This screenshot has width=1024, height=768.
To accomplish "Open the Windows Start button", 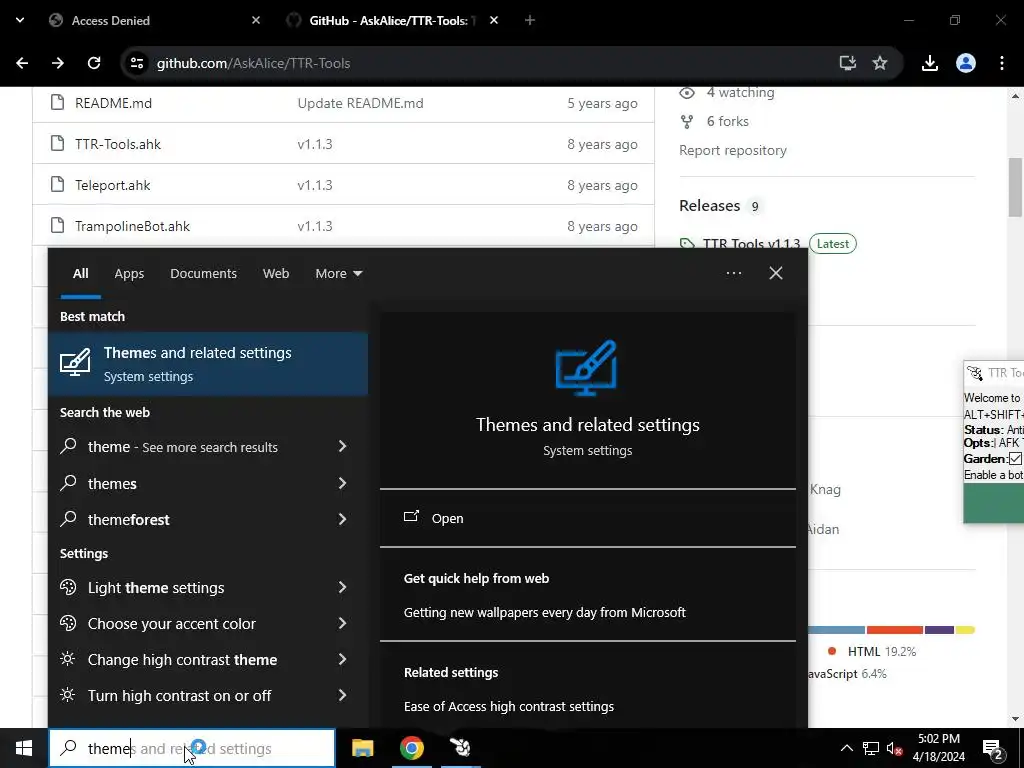I will point(24,748).
